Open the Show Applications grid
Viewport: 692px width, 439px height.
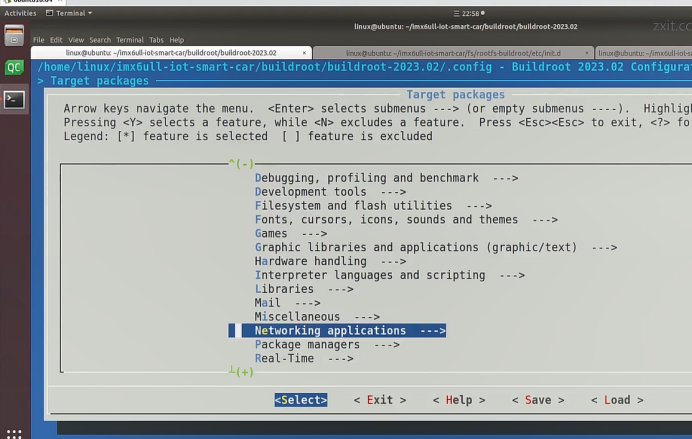coord(14,434)
